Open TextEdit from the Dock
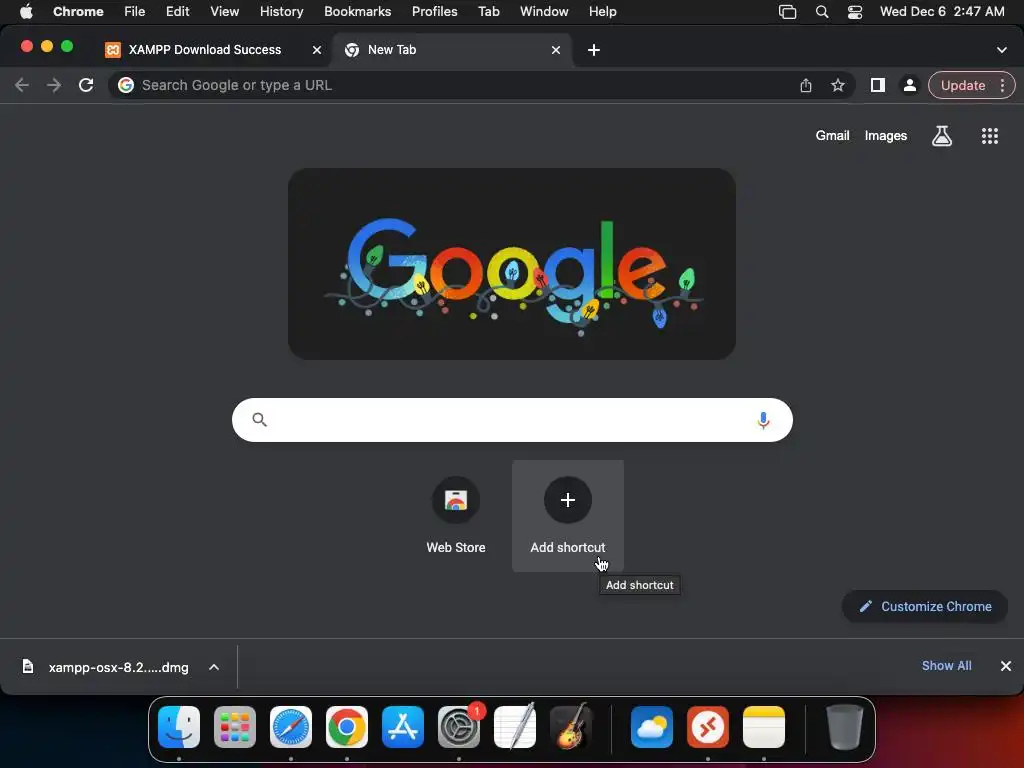Image resolution: width=1024 pixels, height=768 pixels. click(x=515, y=727)
